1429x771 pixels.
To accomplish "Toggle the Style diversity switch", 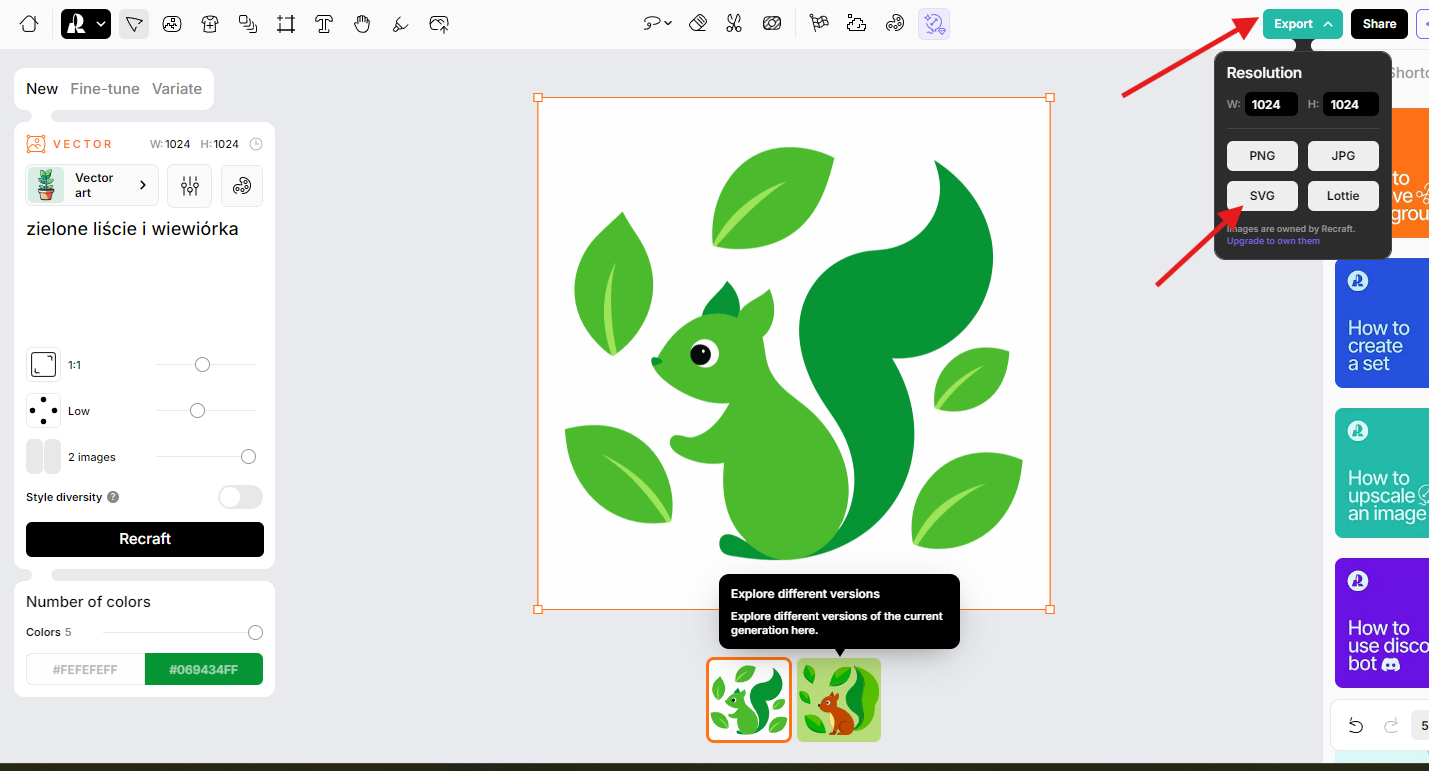I will point(241,497).
